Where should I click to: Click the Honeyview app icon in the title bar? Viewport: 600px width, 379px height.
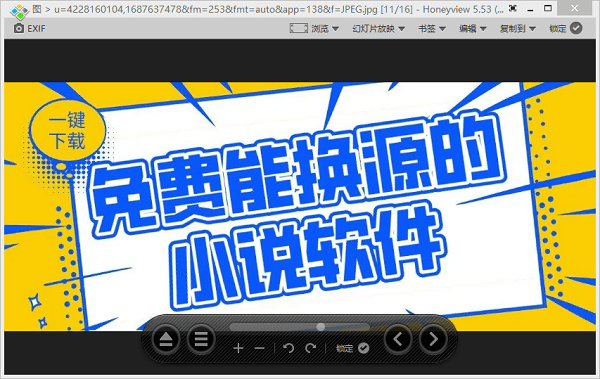[x=19, y=11]
